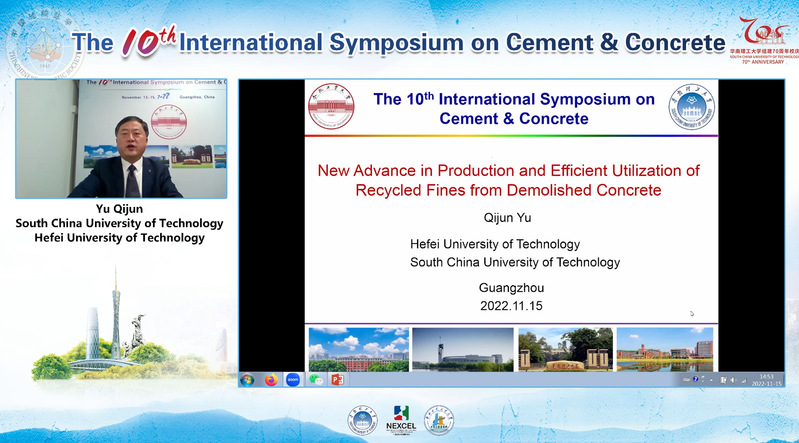The width and height of the screenshot is (799, 443).
Task: Click the campus photo with stone gate
Action: [x=565, y=349]
